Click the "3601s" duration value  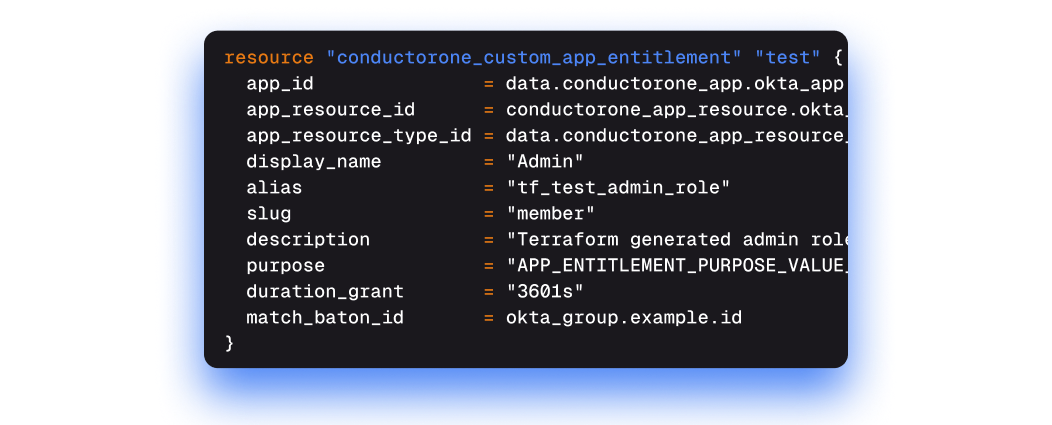tap(545, 291)
